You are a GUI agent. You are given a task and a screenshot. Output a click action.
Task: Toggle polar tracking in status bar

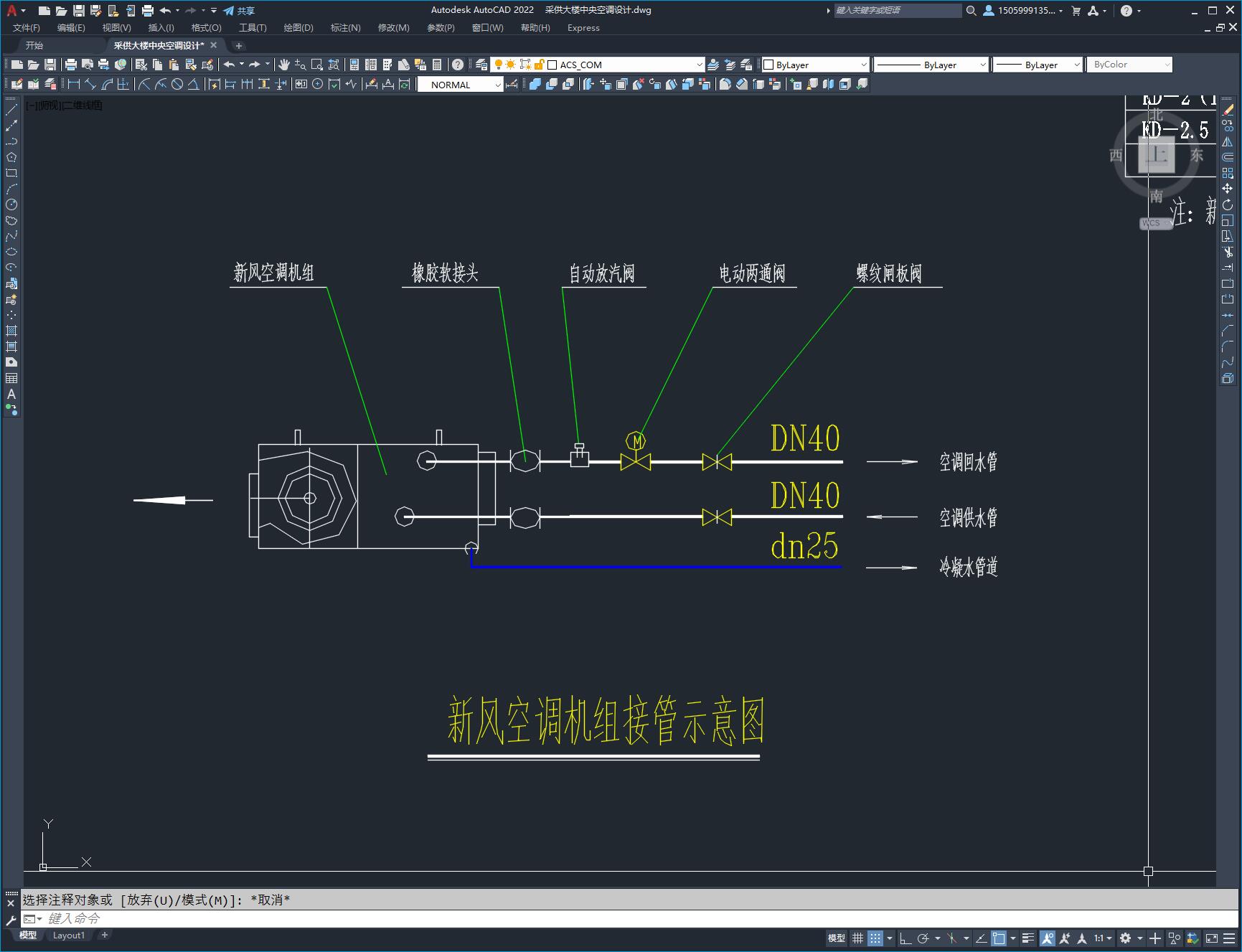click(923, 938)
